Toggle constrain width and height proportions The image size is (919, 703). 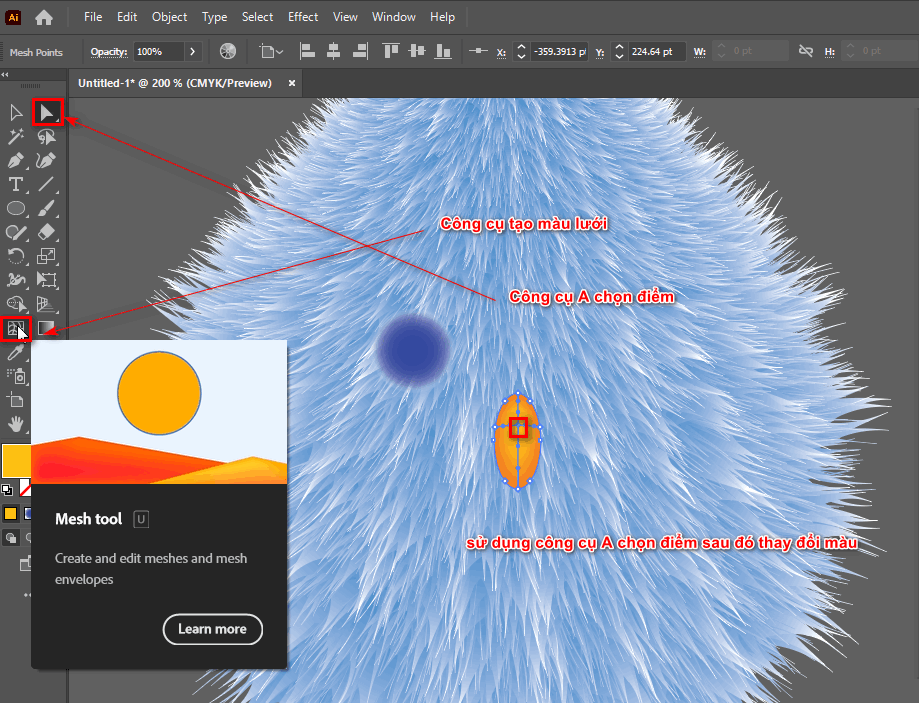(805, 51)
